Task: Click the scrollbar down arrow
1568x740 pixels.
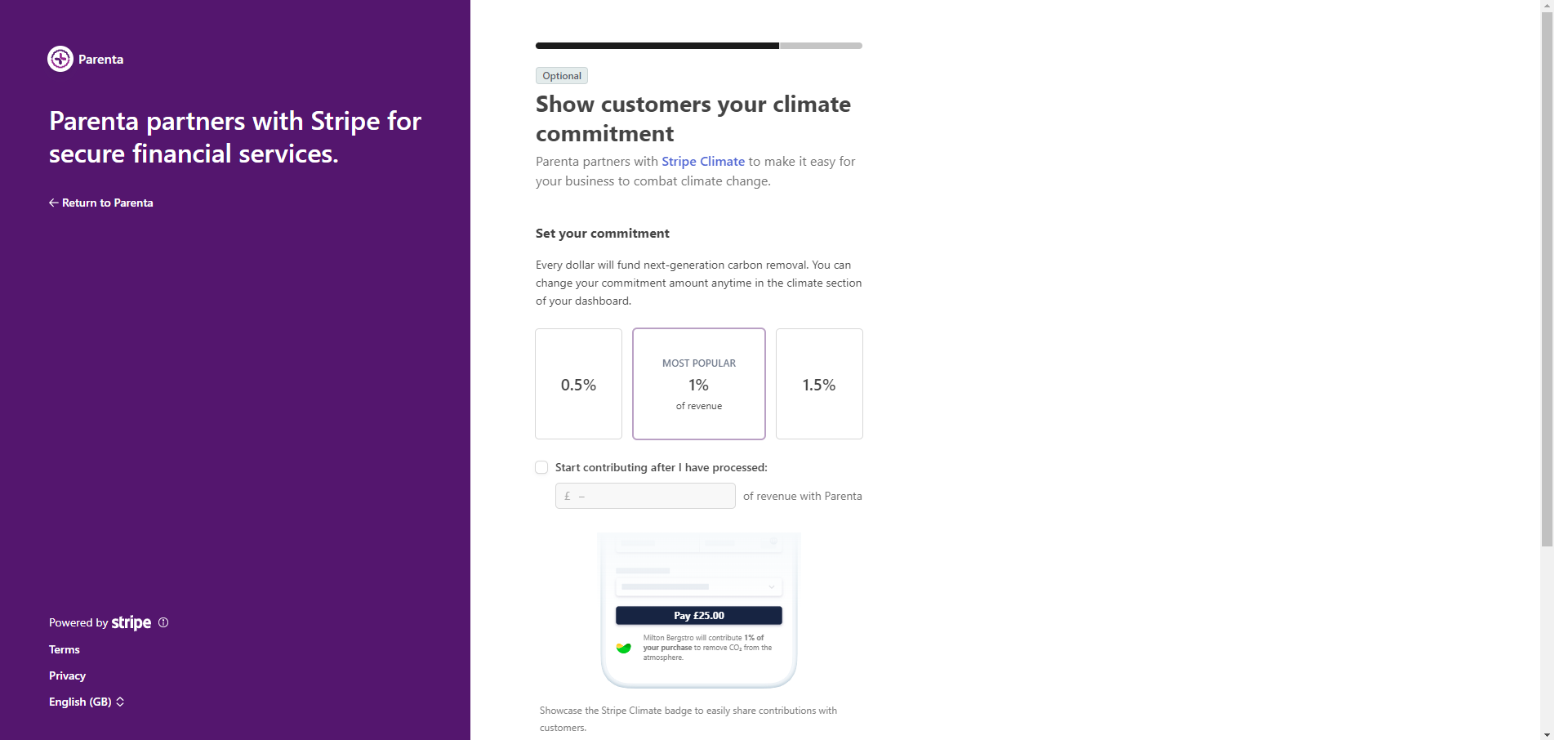Action: click(1547, 734)
